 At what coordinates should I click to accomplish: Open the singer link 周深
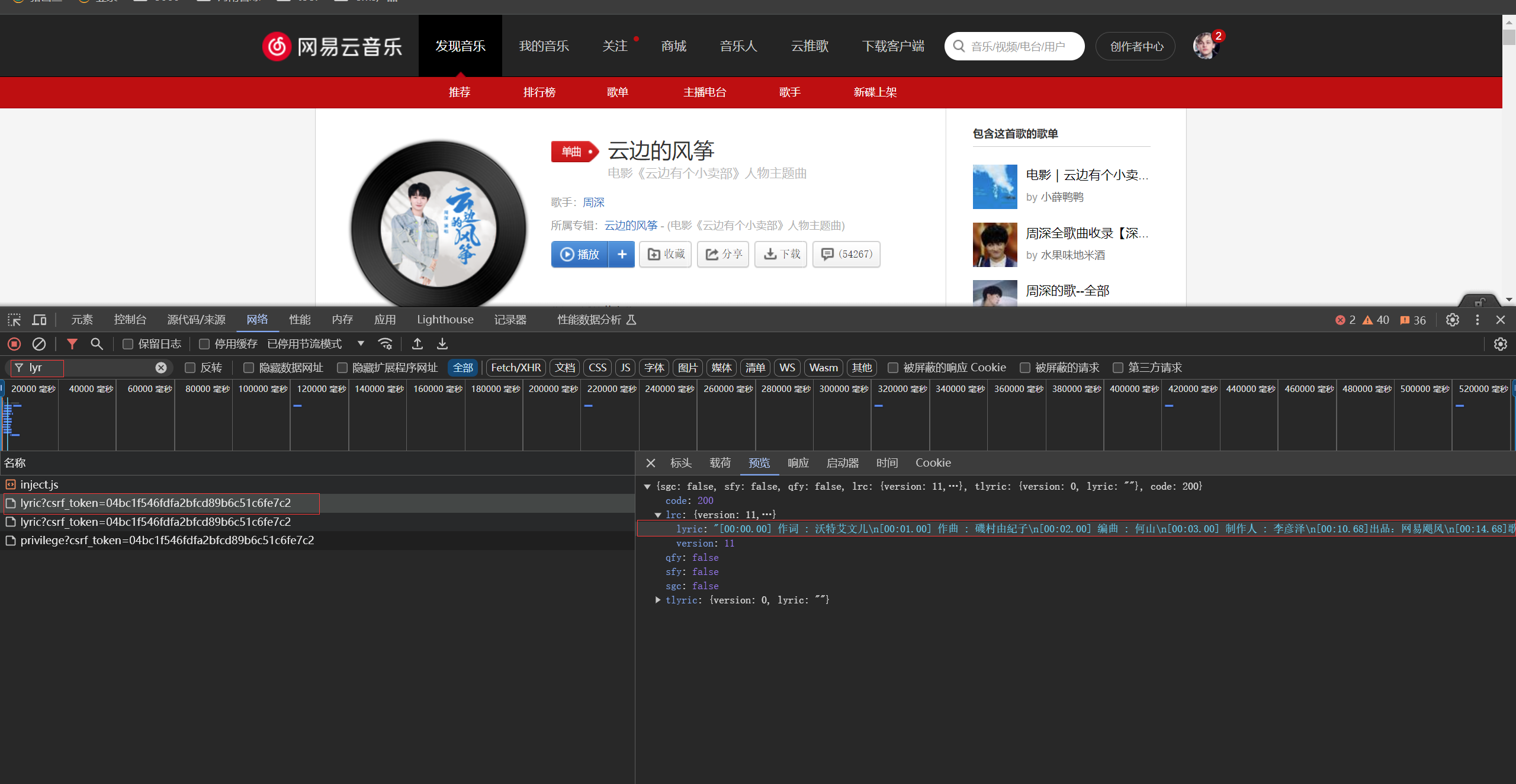coord(593,203)
